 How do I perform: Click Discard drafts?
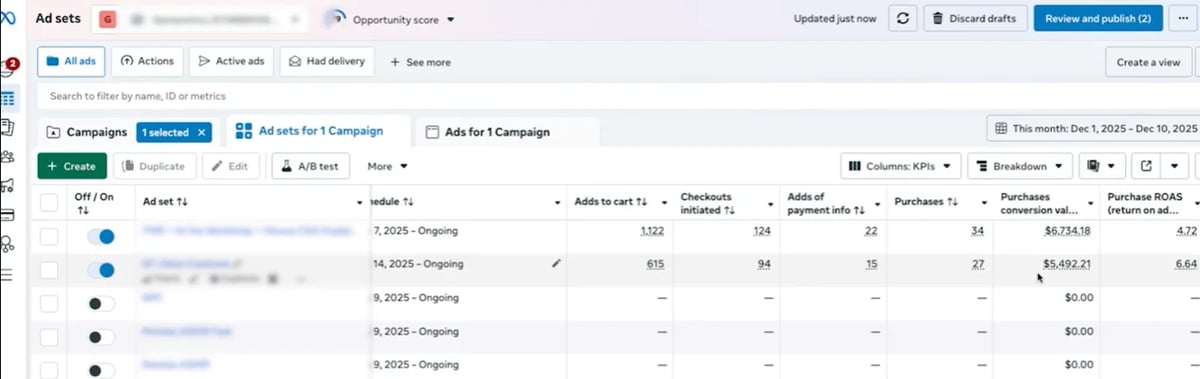(x=975, y=18)
